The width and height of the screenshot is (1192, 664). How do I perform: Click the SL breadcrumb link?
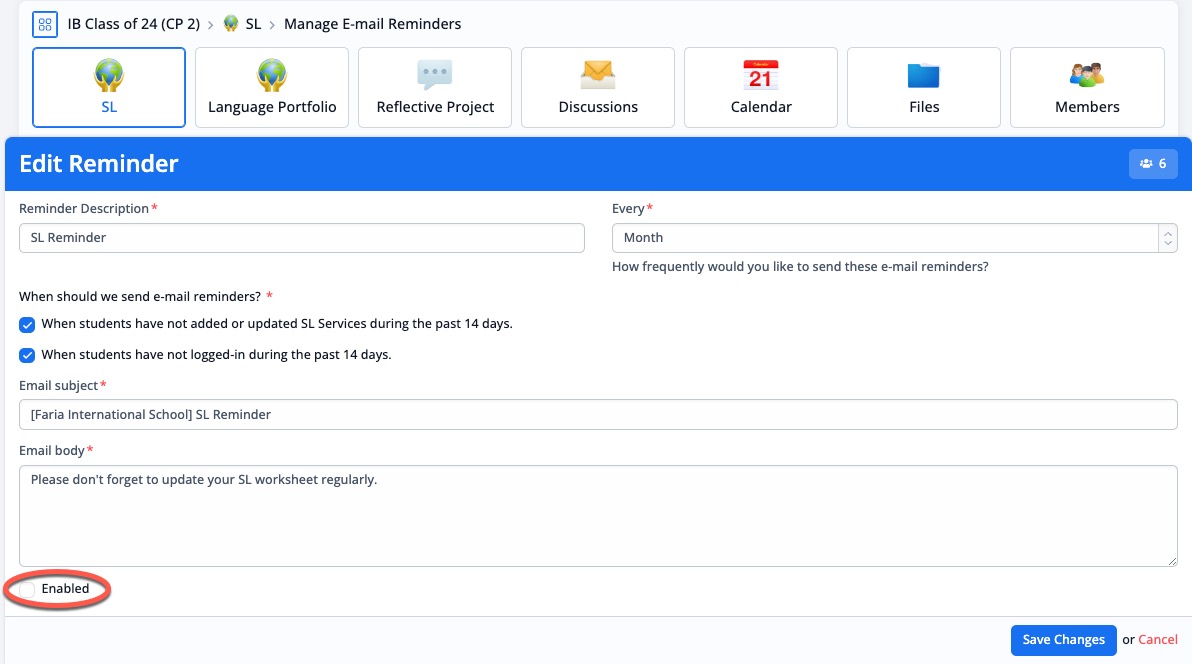point(253,24)
